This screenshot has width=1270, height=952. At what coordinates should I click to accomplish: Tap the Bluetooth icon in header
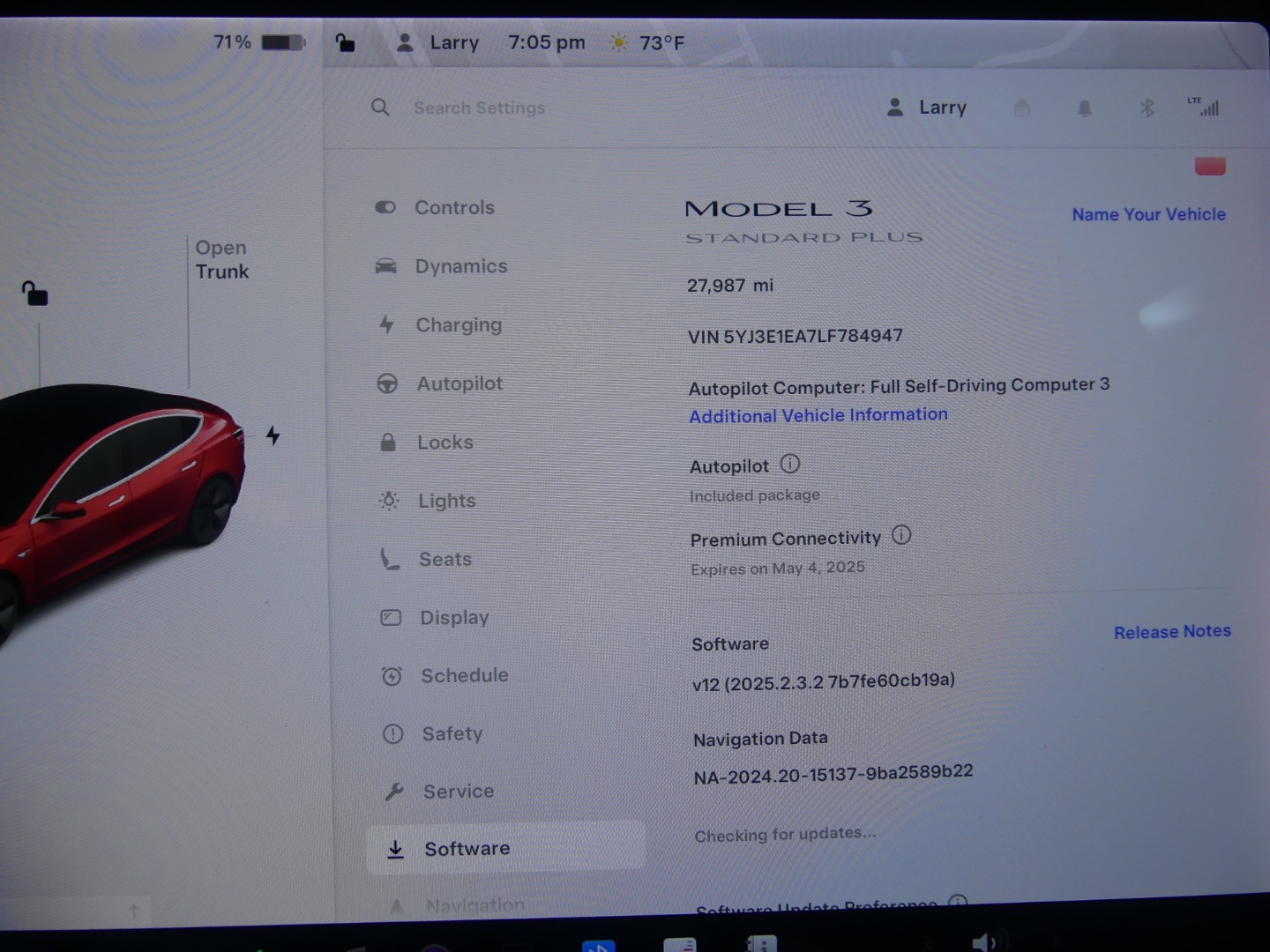click(1147, 108)
